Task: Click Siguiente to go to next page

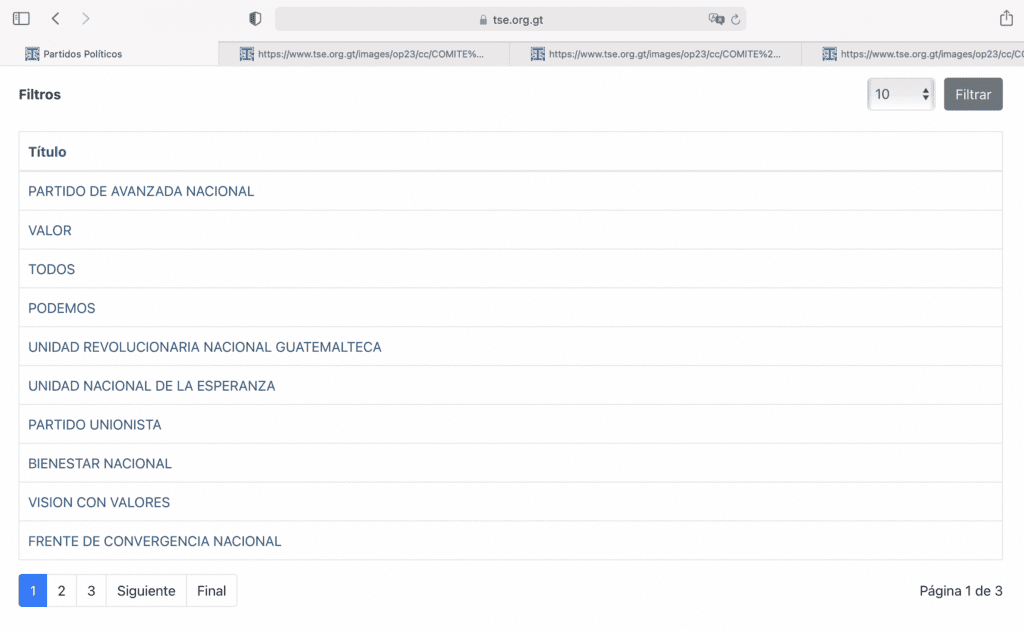Action: click(x=146, y=591)
